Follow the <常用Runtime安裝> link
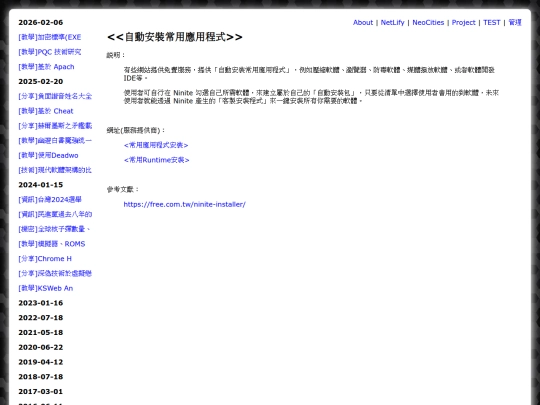The image size is (540, 405). point(157,160)
